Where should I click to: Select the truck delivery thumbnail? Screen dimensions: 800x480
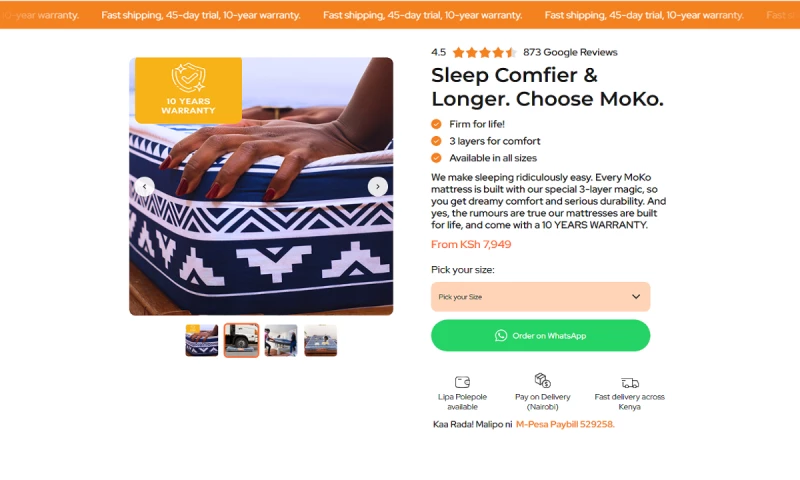(x=241, y=340)
